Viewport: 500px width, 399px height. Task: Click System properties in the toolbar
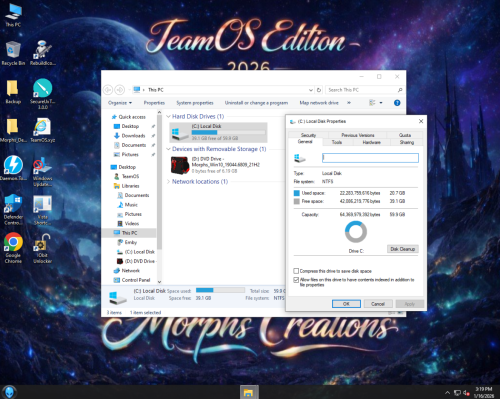point(195,103)
